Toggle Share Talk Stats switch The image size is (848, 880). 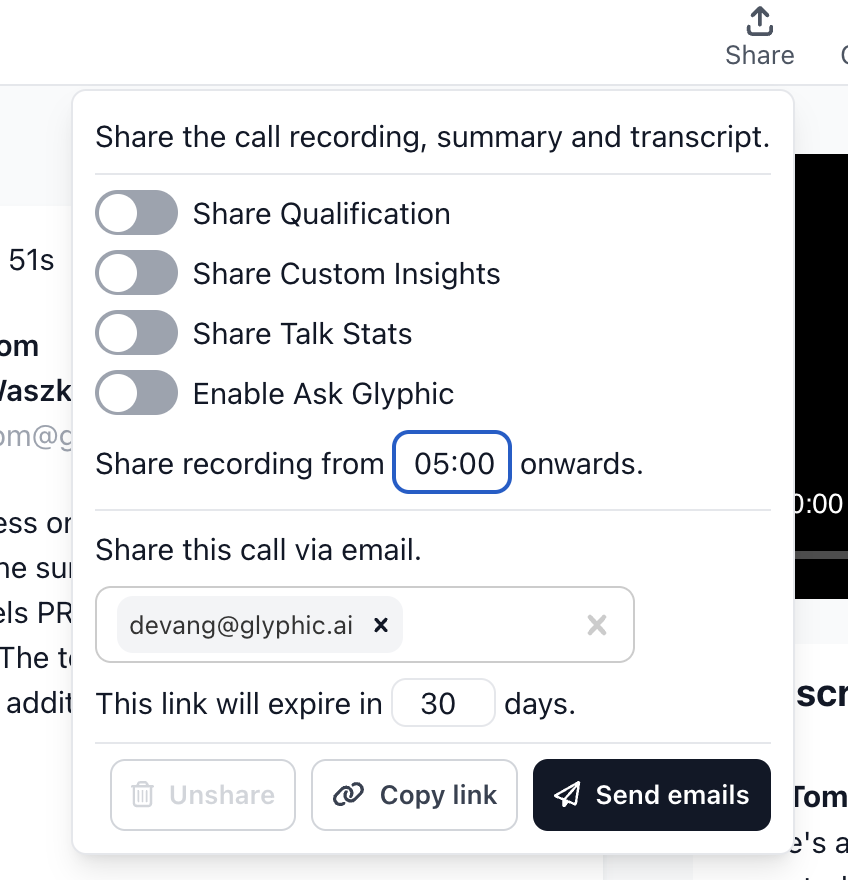[136, 334]
